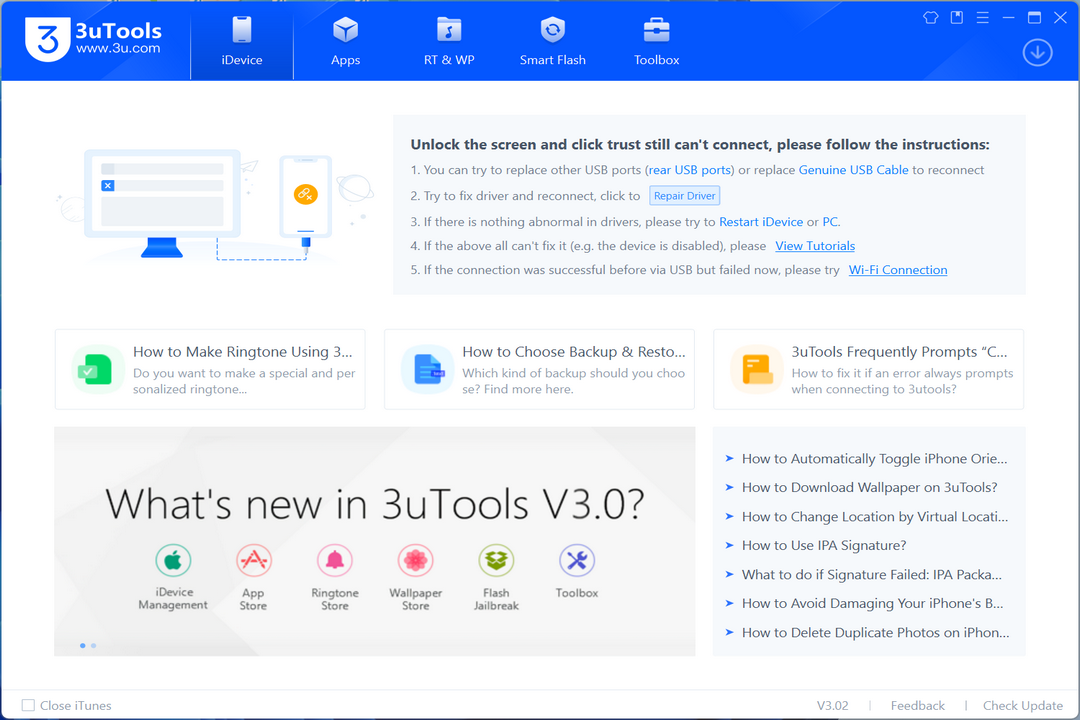Open the hamburger menu in title bar
Viewport: 1080px width, 720px height.
click(x=983, y=18)
